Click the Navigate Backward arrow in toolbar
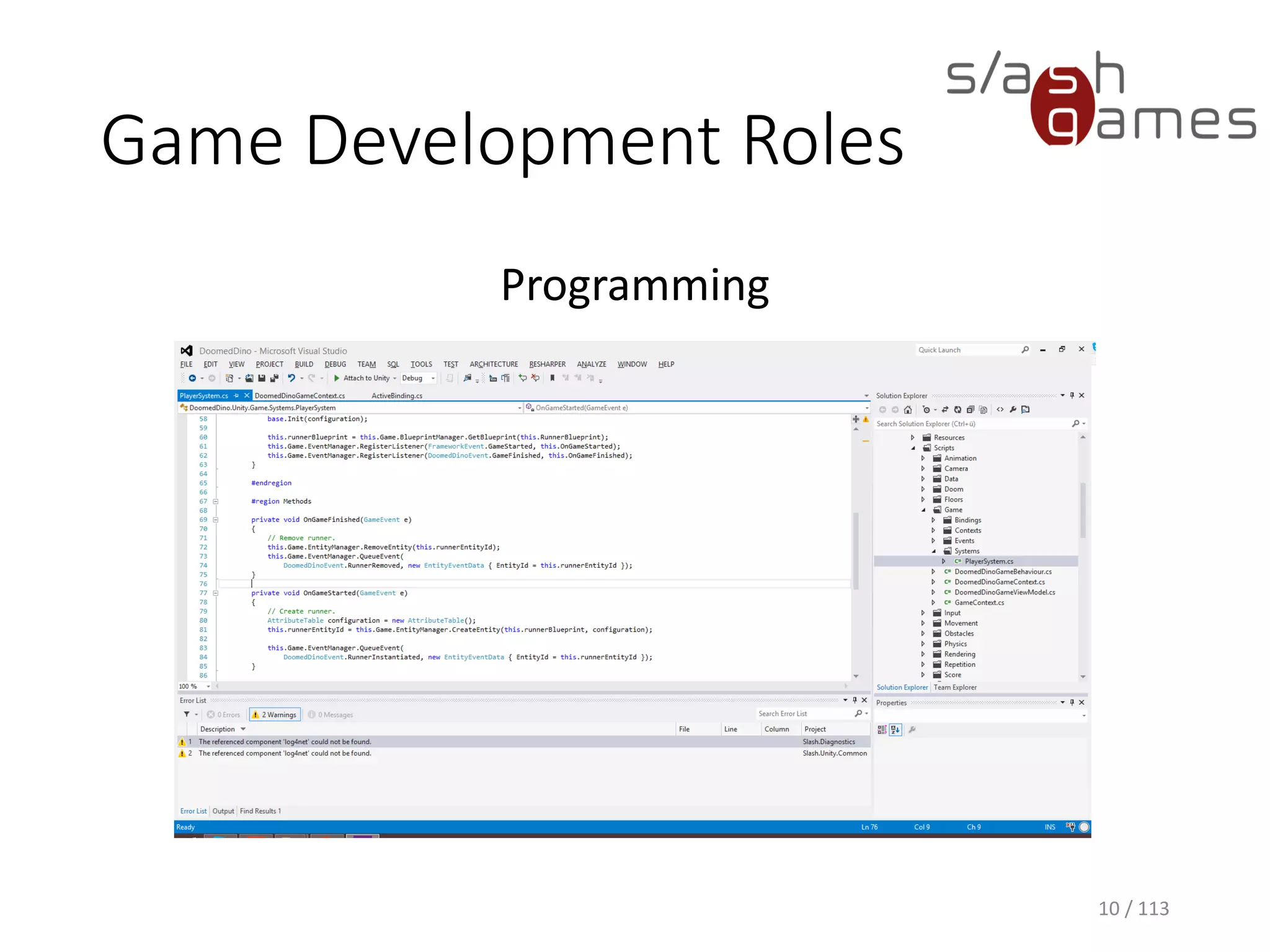The width and height of the screenshot is (1270, 952). click(x=192, y=378)
